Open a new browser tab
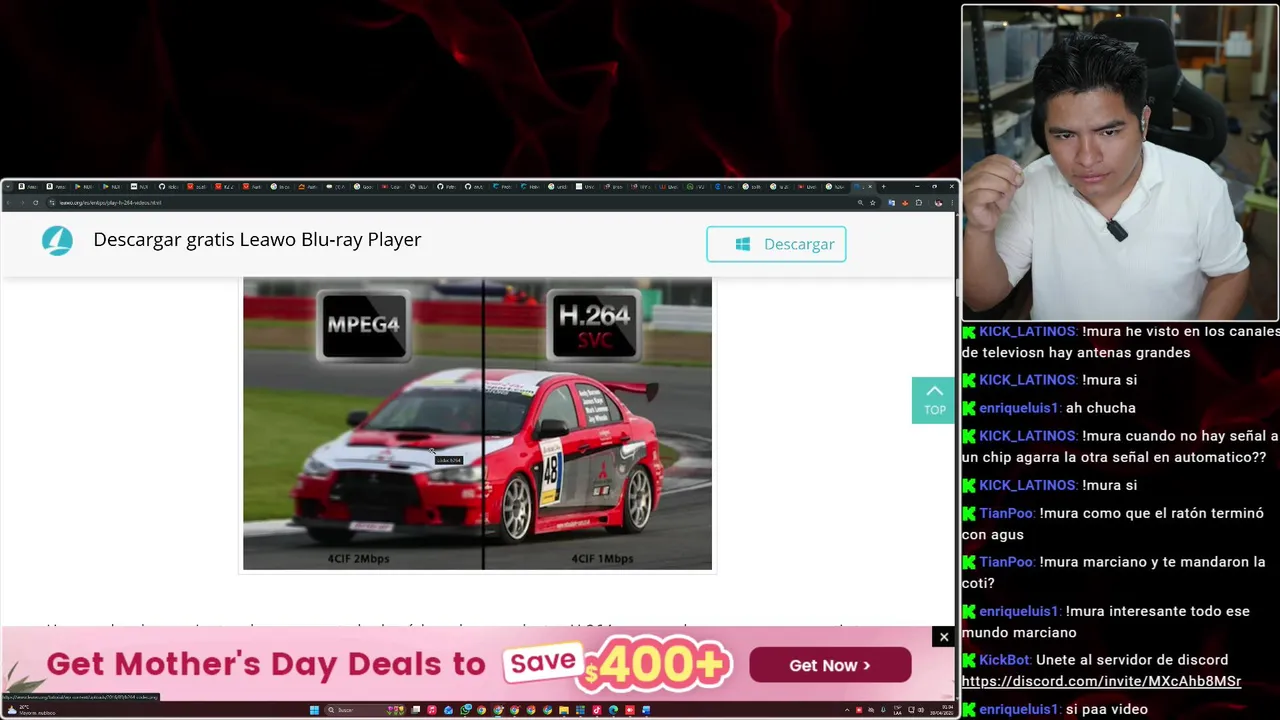This screenshot has width=1280, height=720. click(x=884, y=186)
